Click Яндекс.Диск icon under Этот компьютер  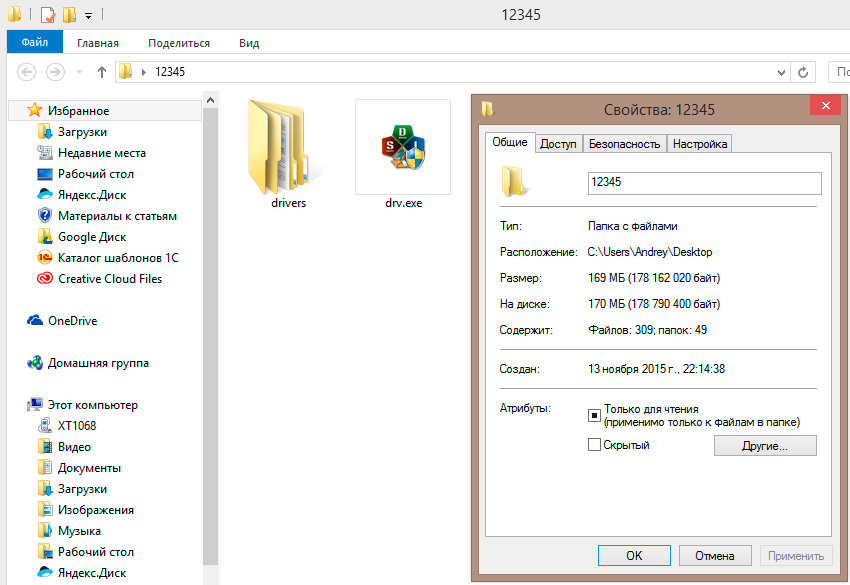[x=44, y=573]
